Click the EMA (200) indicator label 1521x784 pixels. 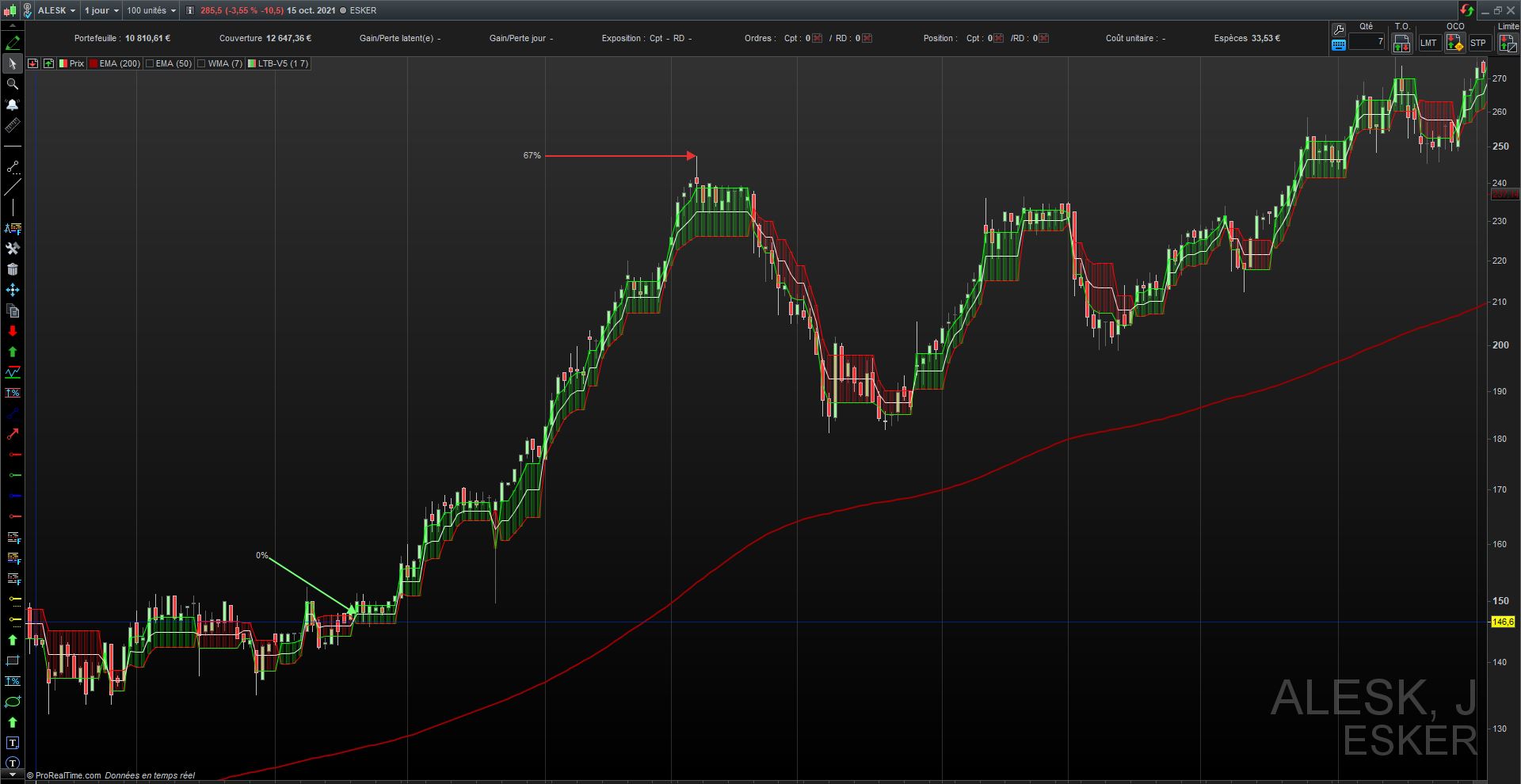tap(120, 63)
